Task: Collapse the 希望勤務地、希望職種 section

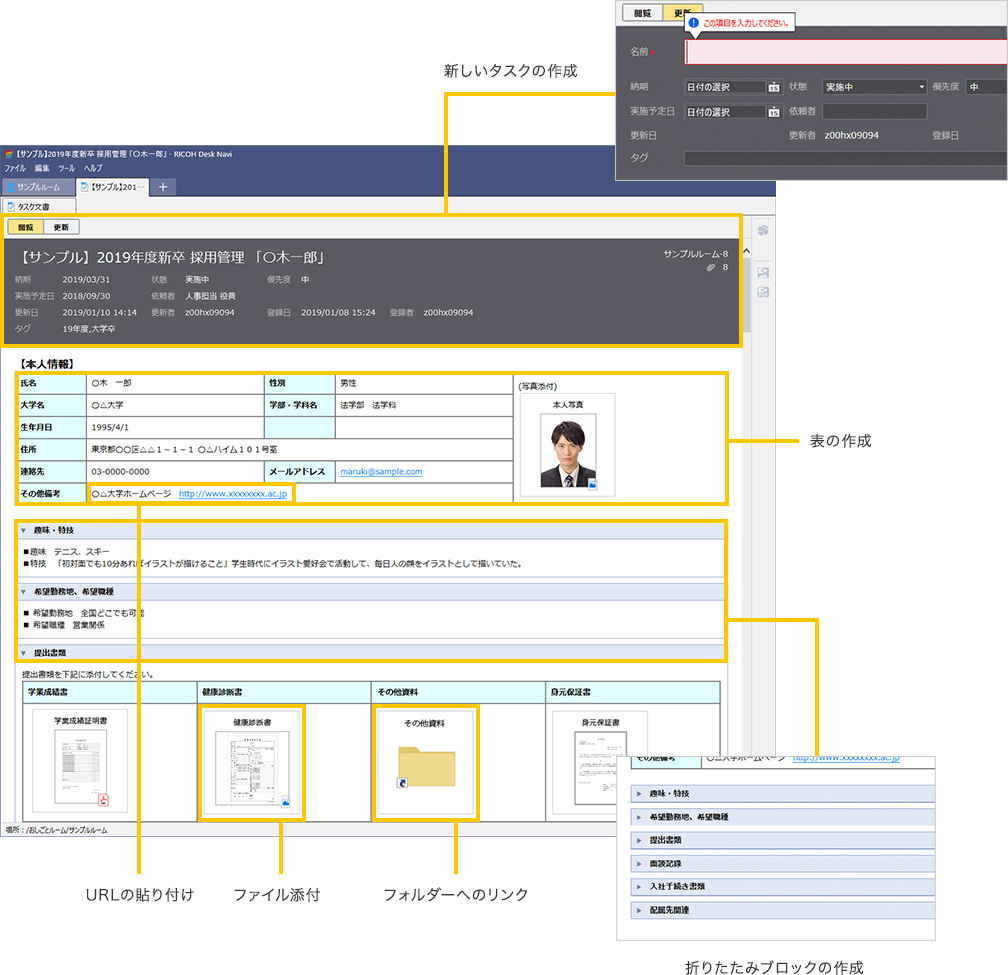Action: pos(23,592)
